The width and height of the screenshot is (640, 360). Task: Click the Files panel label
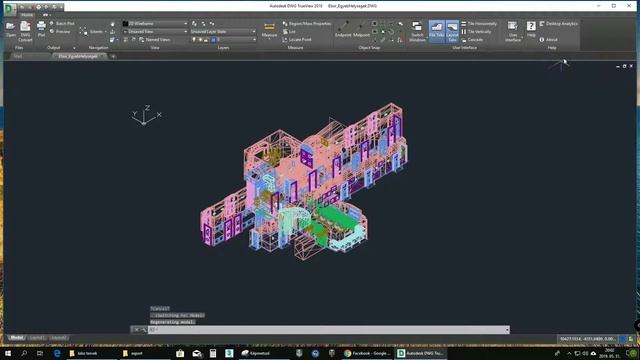[x=19, y=48]
